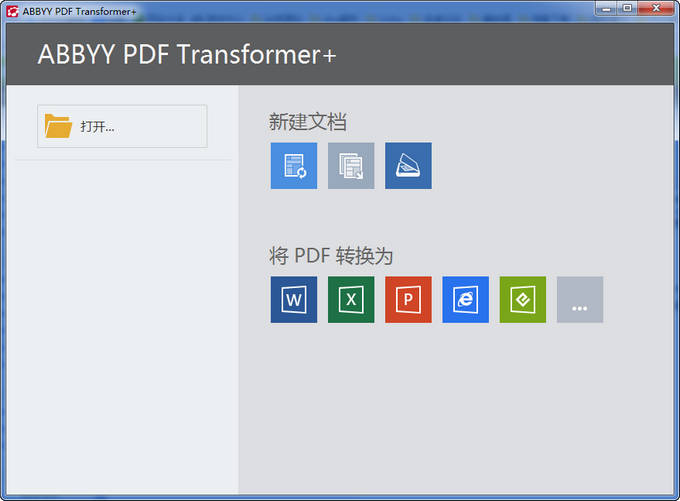Convert PDF to Excel using X icon
The image size is (680, 501).
point(351,300)
